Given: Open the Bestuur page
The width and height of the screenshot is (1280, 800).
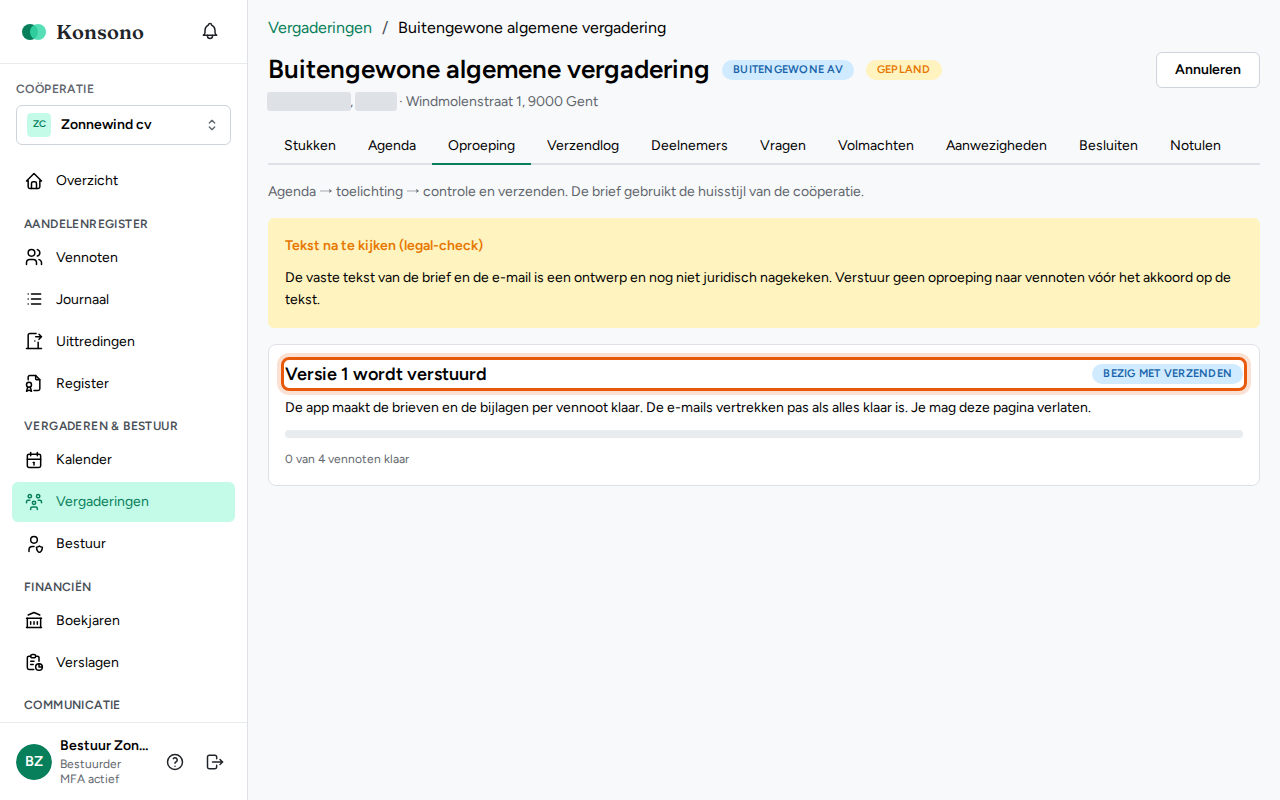Looking at the screenshot, I should (123, 543).
